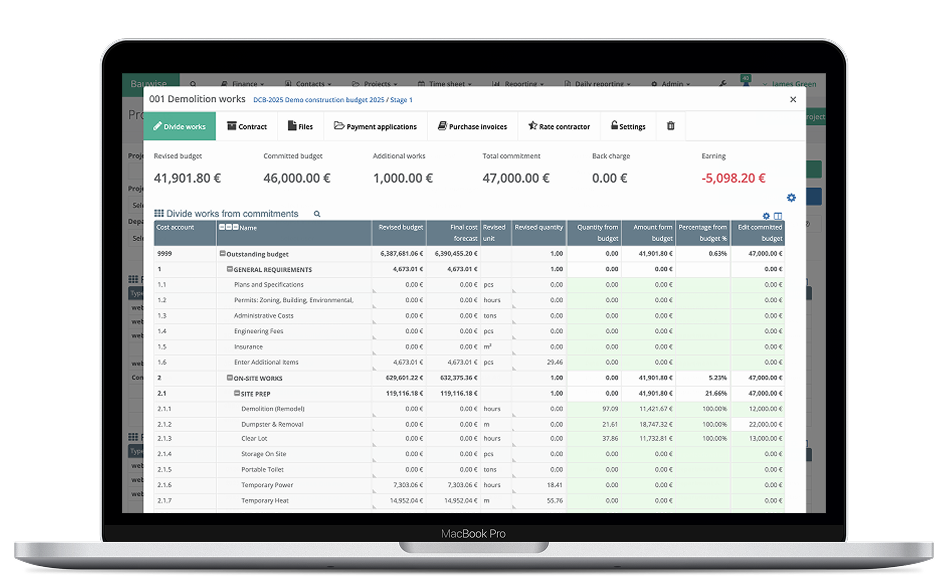This screenshot has width=948, height=587.
Task: Open the Purchase invoices tab
Action: pyautogui.click(x=472, y=127)
